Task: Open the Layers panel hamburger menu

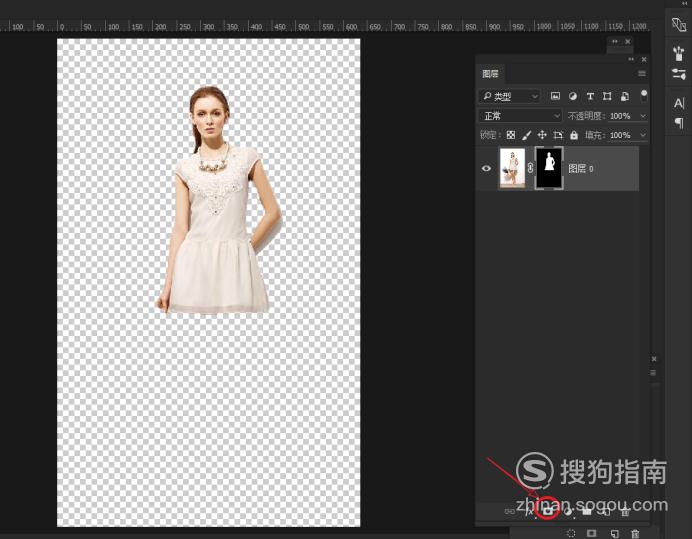Action: pyautogui.click(x=642, y=73)
